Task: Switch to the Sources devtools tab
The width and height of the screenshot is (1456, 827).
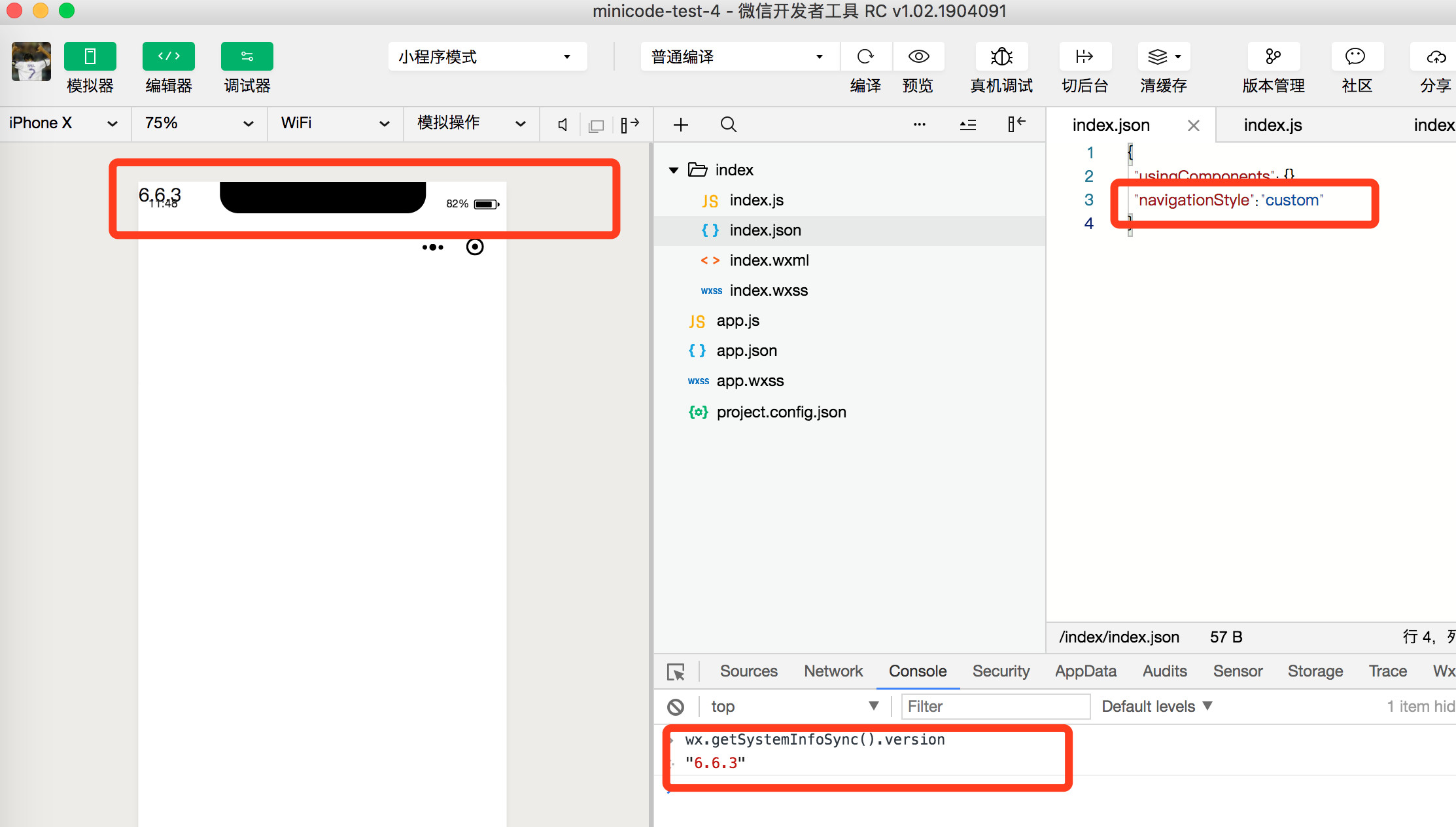Action: [x=748, y=671]
